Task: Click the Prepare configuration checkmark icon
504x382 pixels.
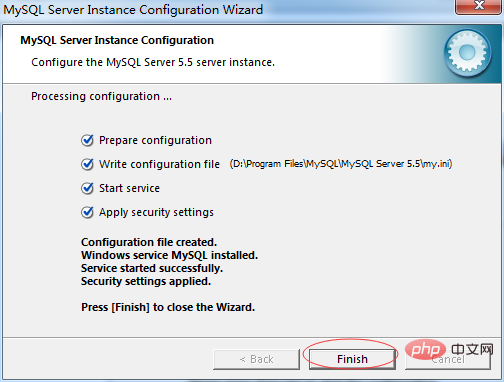Action: tap(87, 140)
